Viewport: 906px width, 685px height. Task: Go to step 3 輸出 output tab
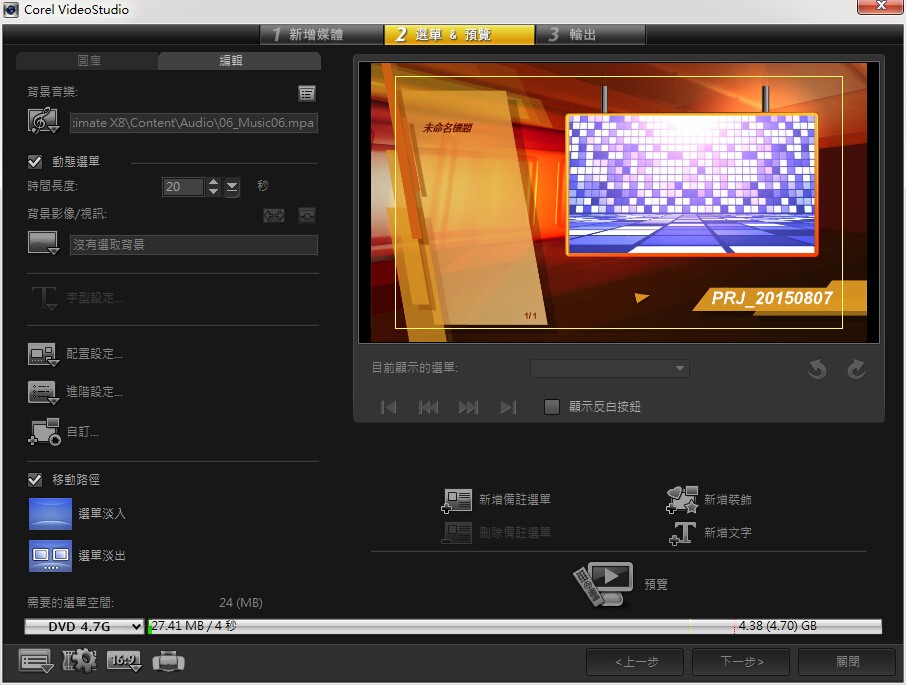590,35
